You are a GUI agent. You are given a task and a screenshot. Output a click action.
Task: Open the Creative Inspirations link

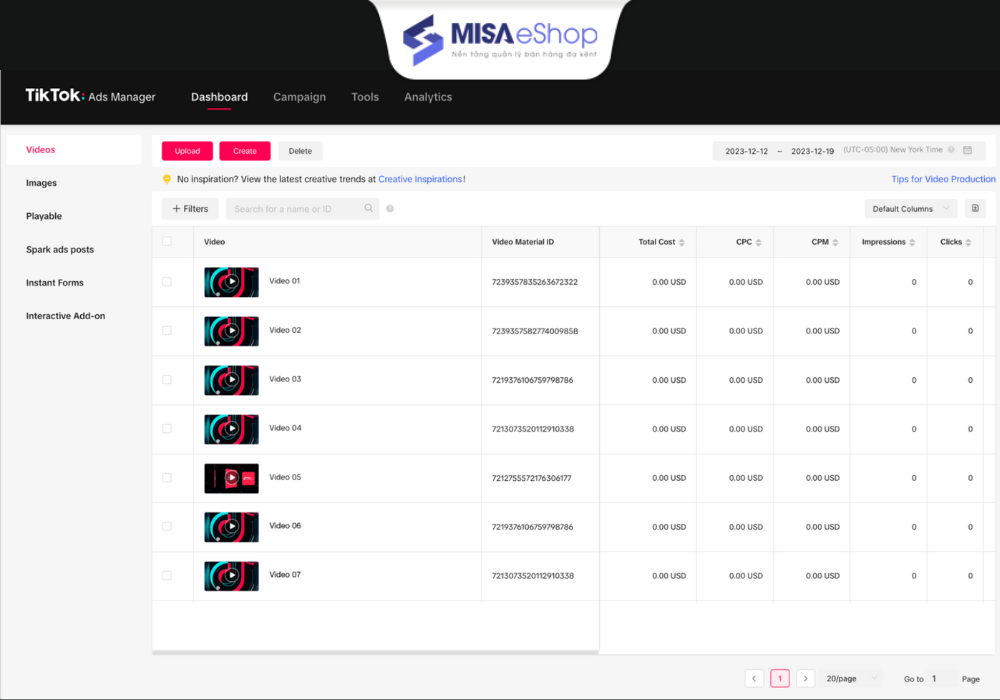[420, 179]
